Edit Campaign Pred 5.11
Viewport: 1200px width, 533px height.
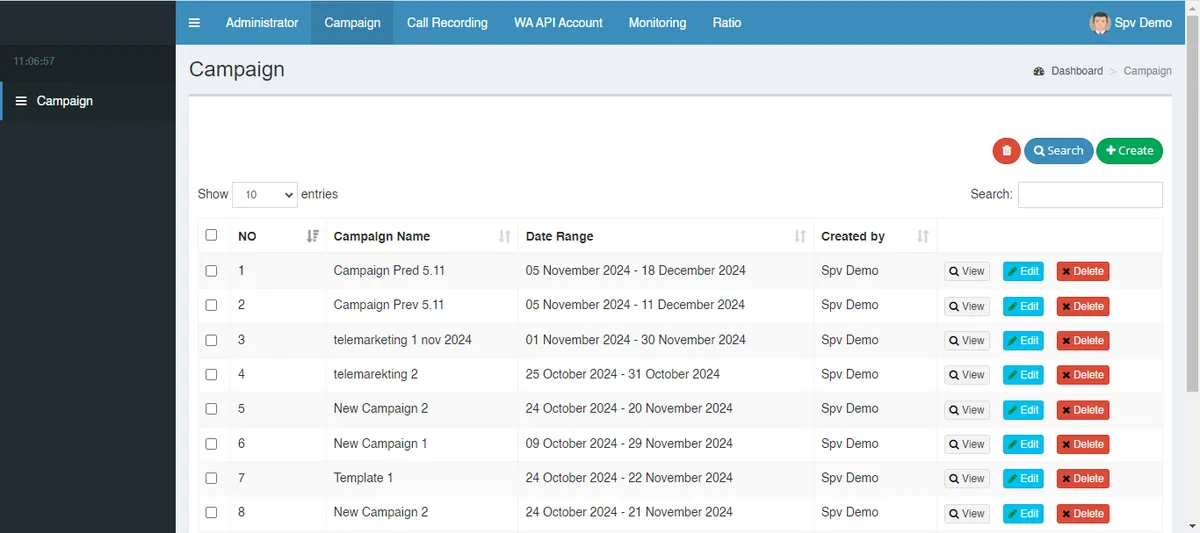click(x=1023, y=271)
